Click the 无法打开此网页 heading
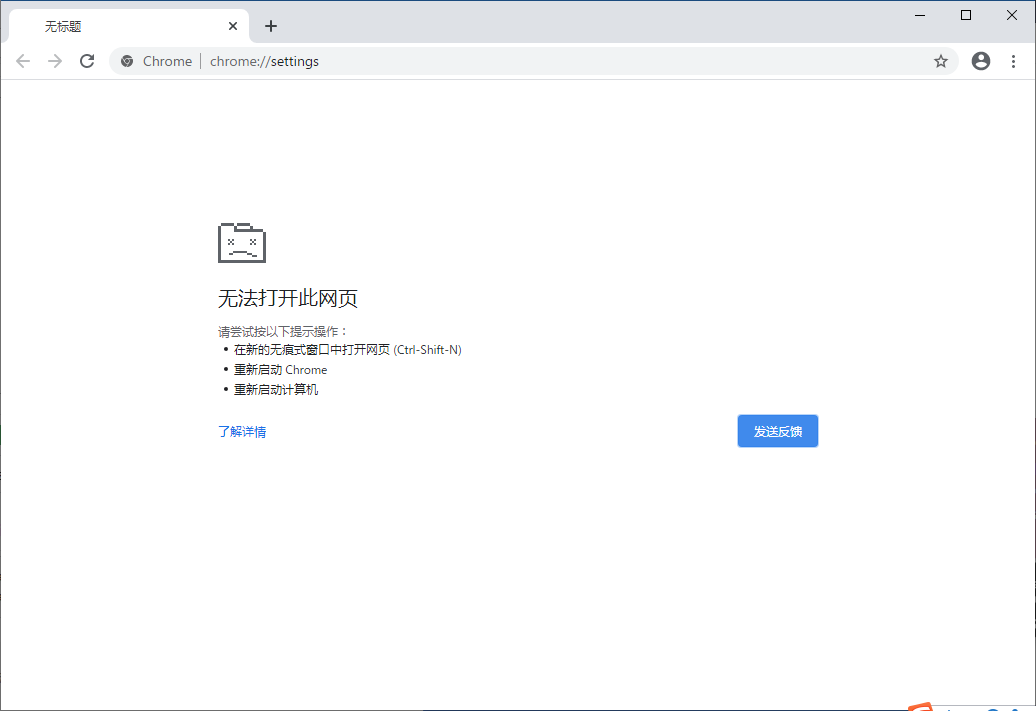The width and height of the screenshot is (1036, 711). click(288, 298)
